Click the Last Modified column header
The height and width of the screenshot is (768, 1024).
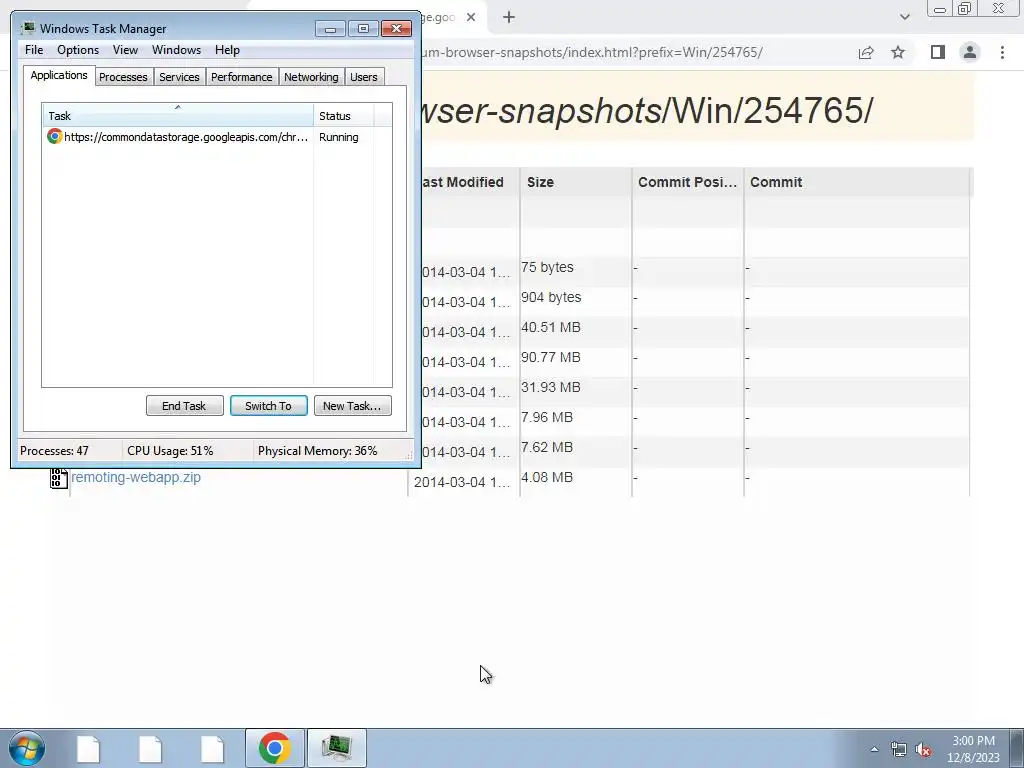point(462,182)
